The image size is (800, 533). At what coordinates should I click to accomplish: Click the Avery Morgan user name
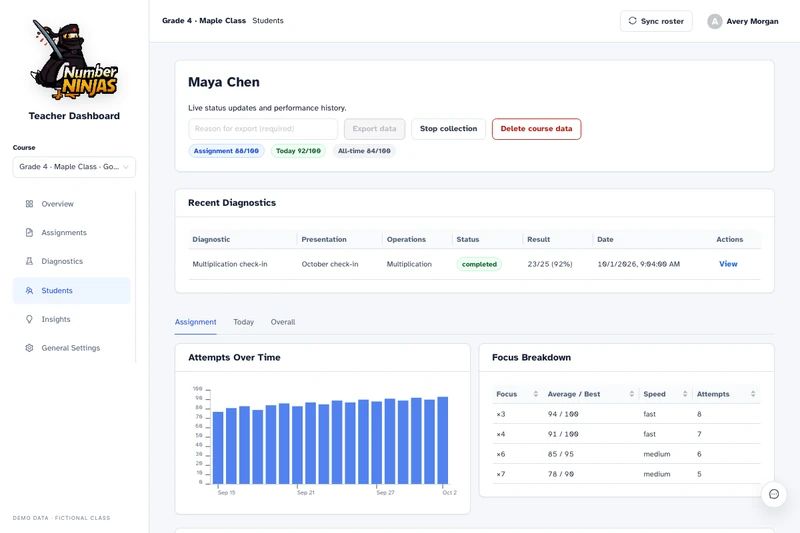coord(752,21)
